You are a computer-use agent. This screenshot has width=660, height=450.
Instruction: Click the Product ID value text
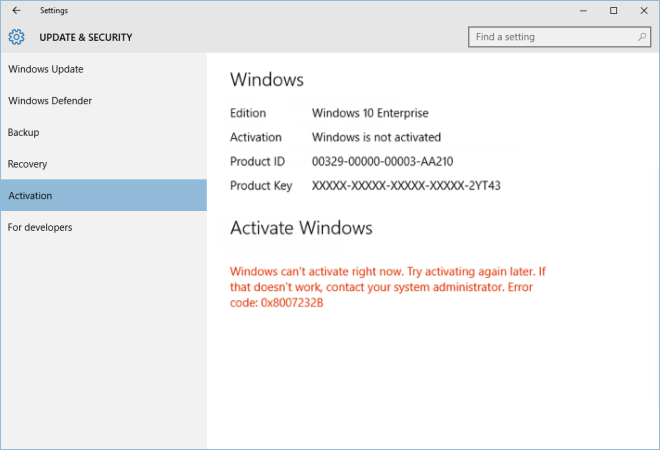[x=383, y=161]
